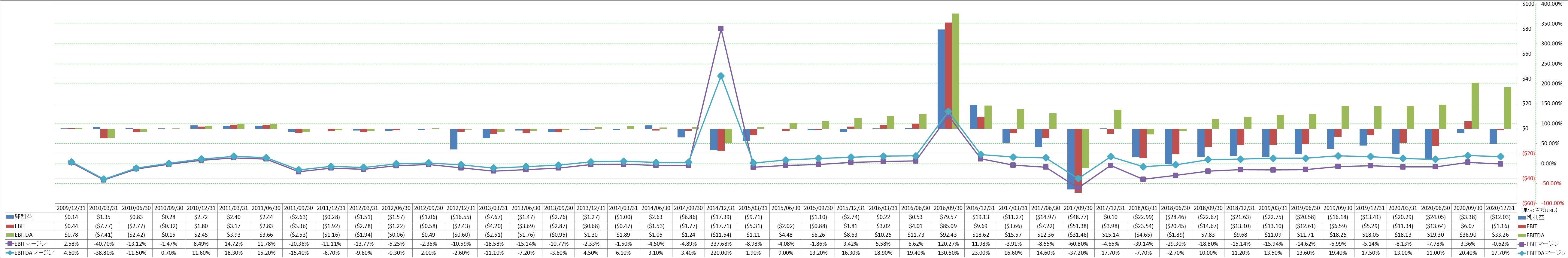
Task: Click the blue 純利益 bar for 2012/12/31
Action: [454, 139]
